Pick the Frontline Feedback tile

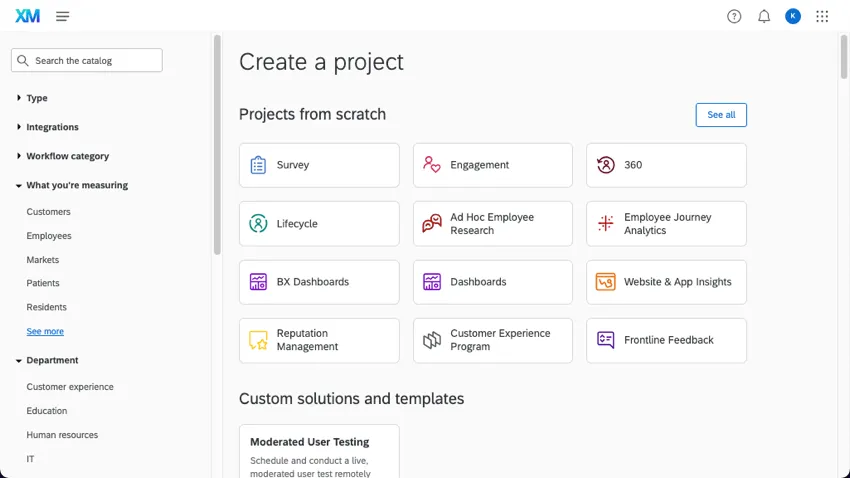pyautogui.click(x=666, y=340)
